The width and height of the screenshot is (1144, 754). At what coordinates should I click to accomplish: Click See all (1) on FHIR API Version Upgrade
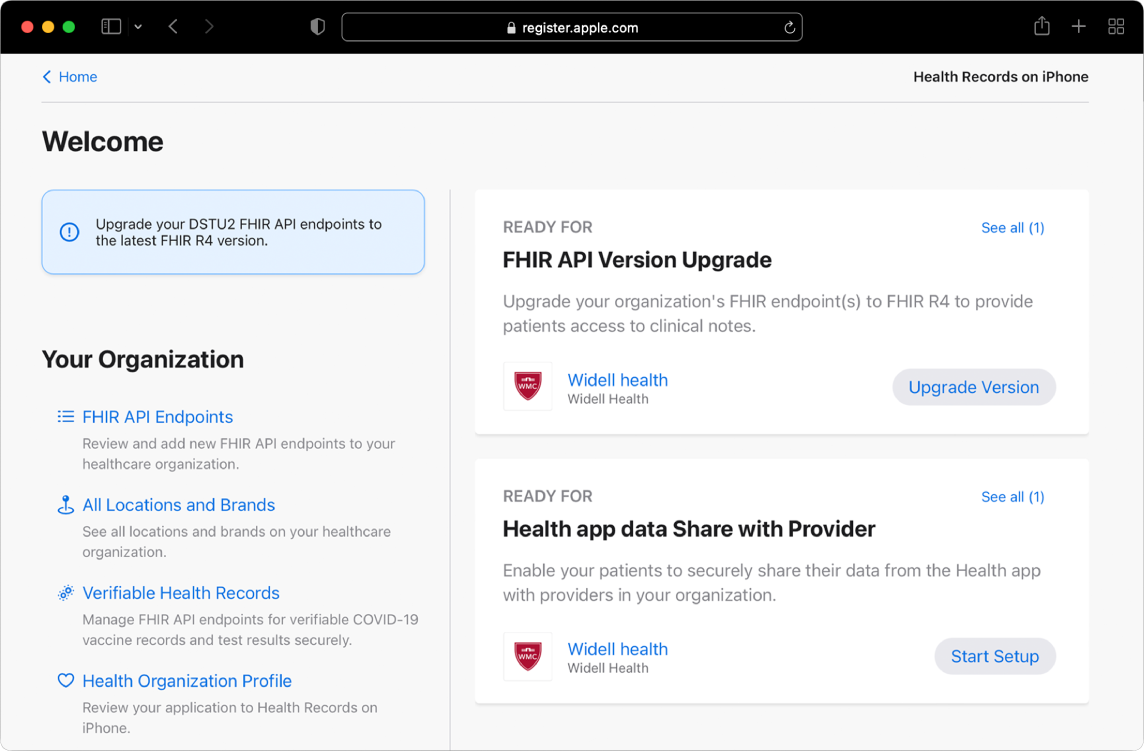[1012, 227]
